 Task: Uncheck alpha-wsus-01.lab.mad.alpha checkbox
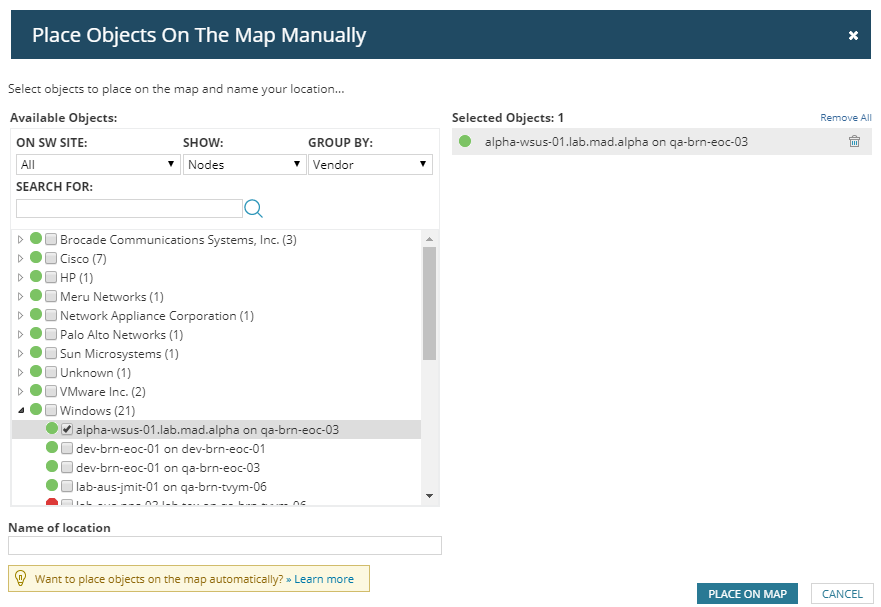tap(67, 430)
